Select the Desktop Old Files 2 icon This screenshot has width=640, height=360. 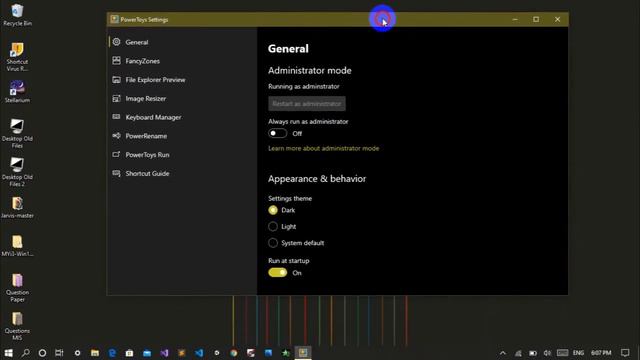point(17,171)
